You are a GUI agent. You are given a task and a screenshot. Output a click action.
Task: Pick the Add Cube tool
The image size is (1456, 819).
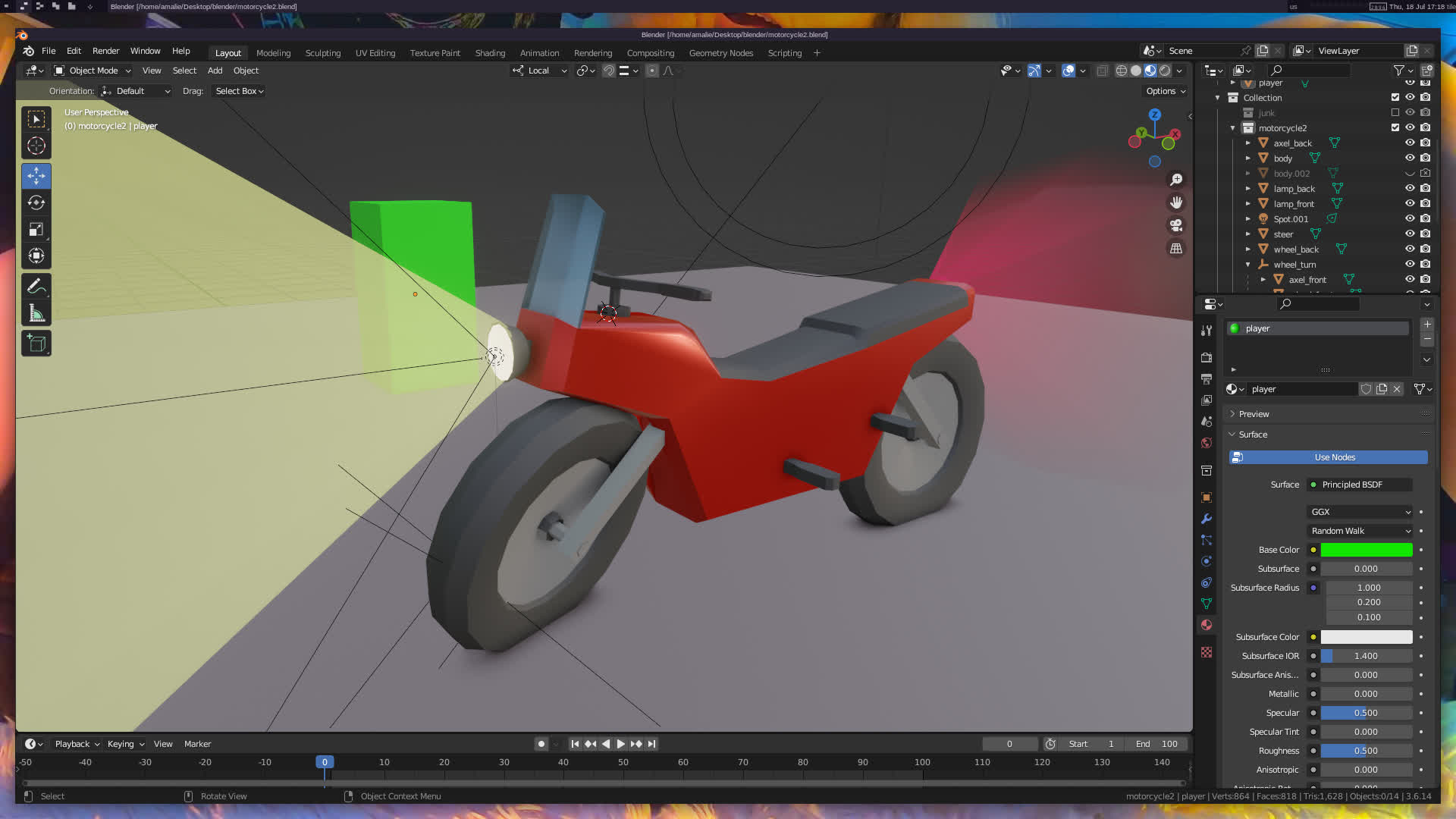36,344
